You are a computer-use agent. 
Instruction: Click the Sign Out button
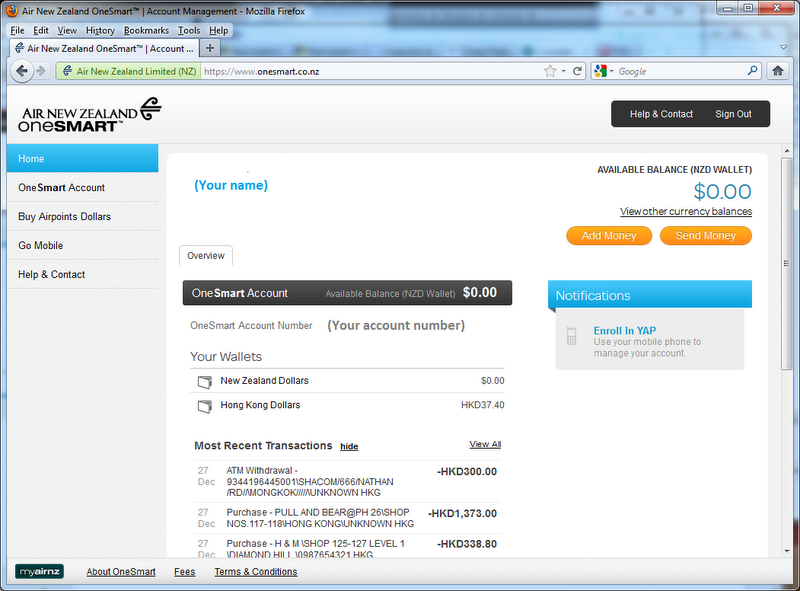coord(734,113)
